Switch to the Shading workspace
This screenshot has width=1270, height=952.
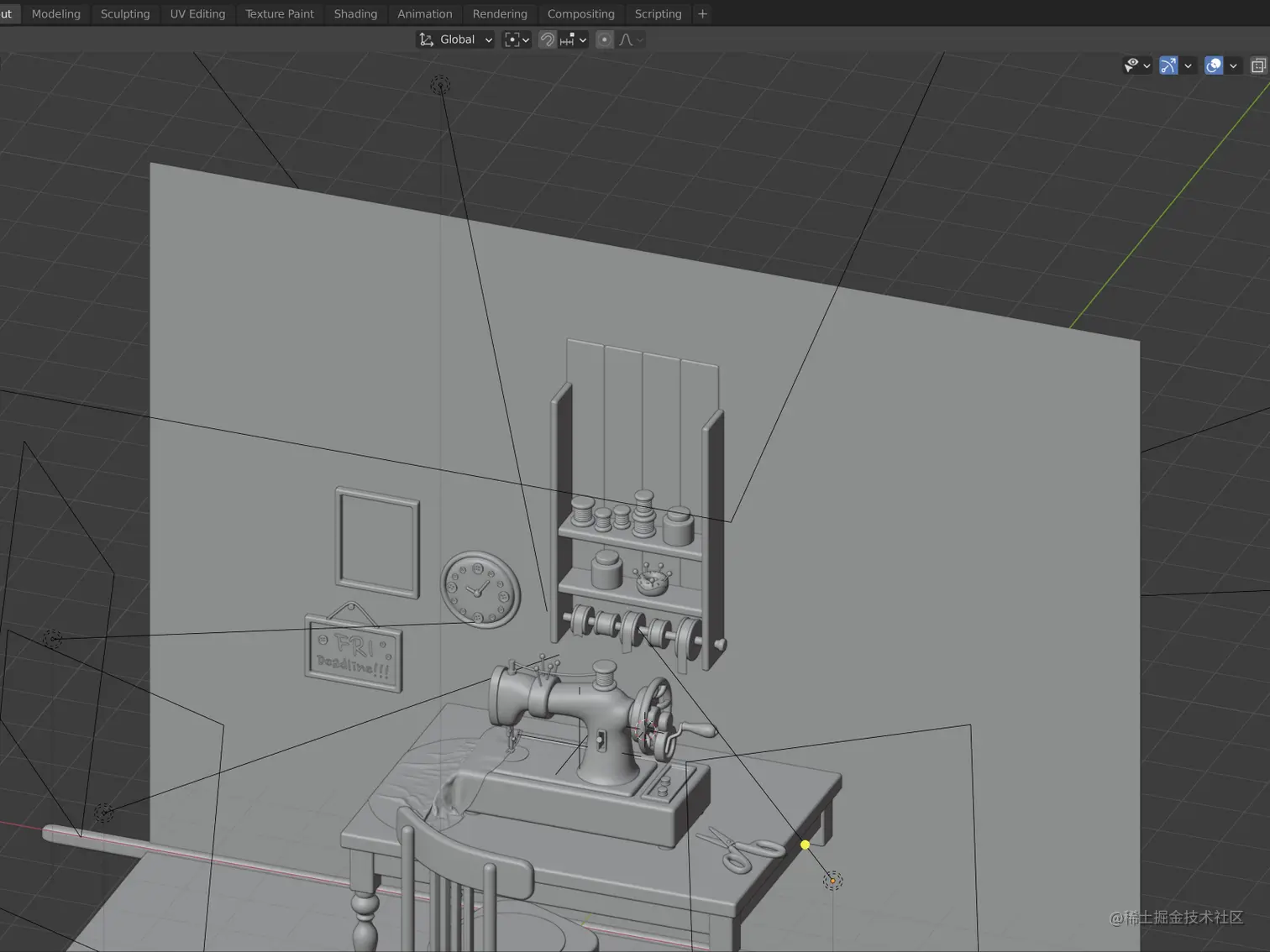coord(355,13)
